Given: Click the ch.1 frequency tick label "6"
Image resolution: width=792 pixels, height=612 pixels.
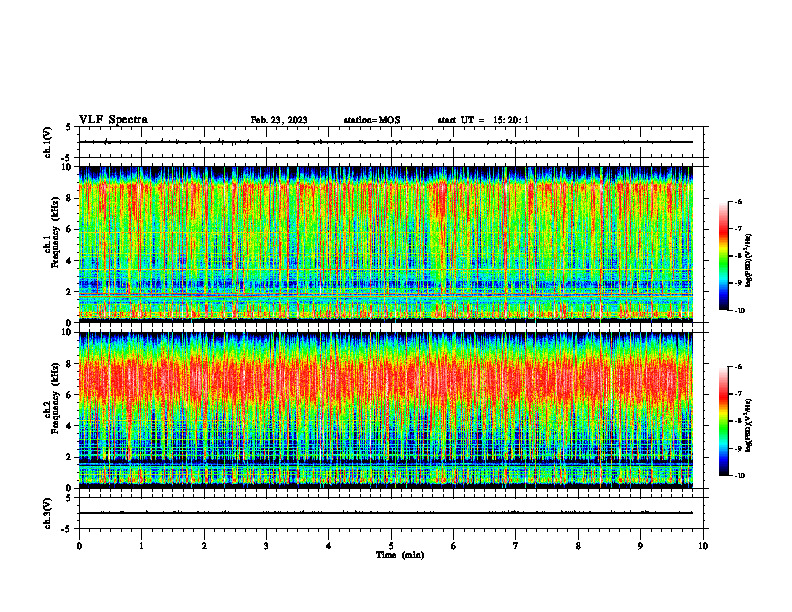Looking at the screenshot, I should point(71,229).
